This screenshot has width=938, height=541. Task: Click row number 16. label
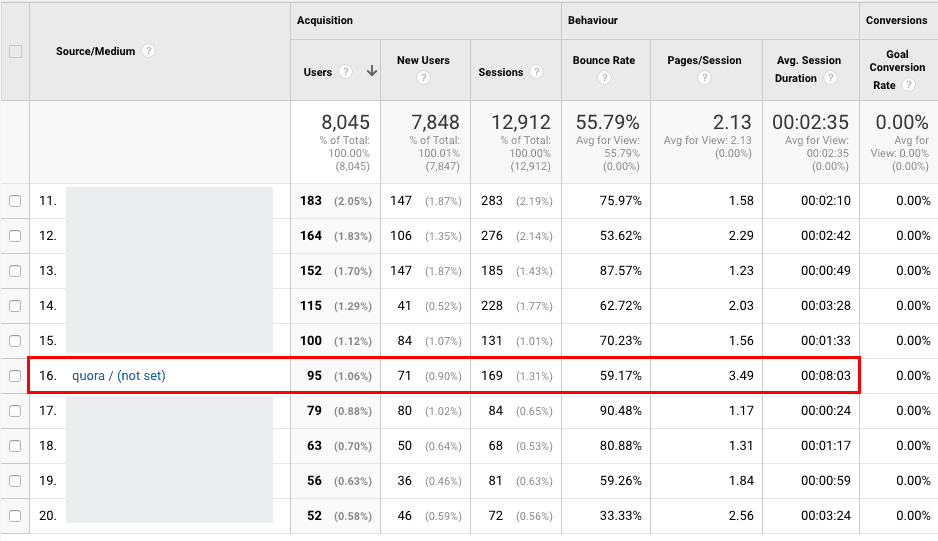[48, 376]
